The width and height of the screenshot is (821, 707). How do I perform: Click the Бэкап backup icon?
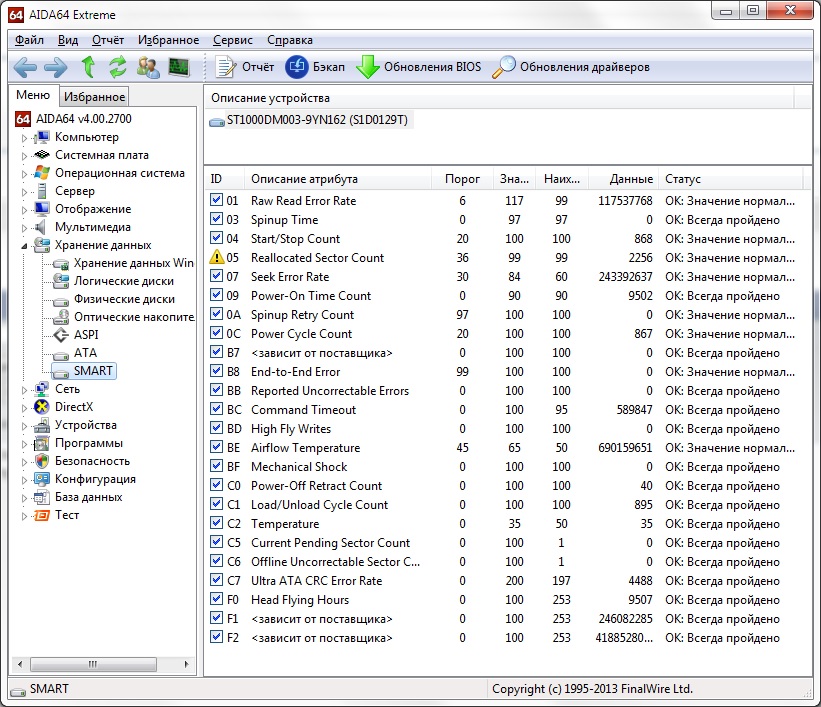pos(297,67)
